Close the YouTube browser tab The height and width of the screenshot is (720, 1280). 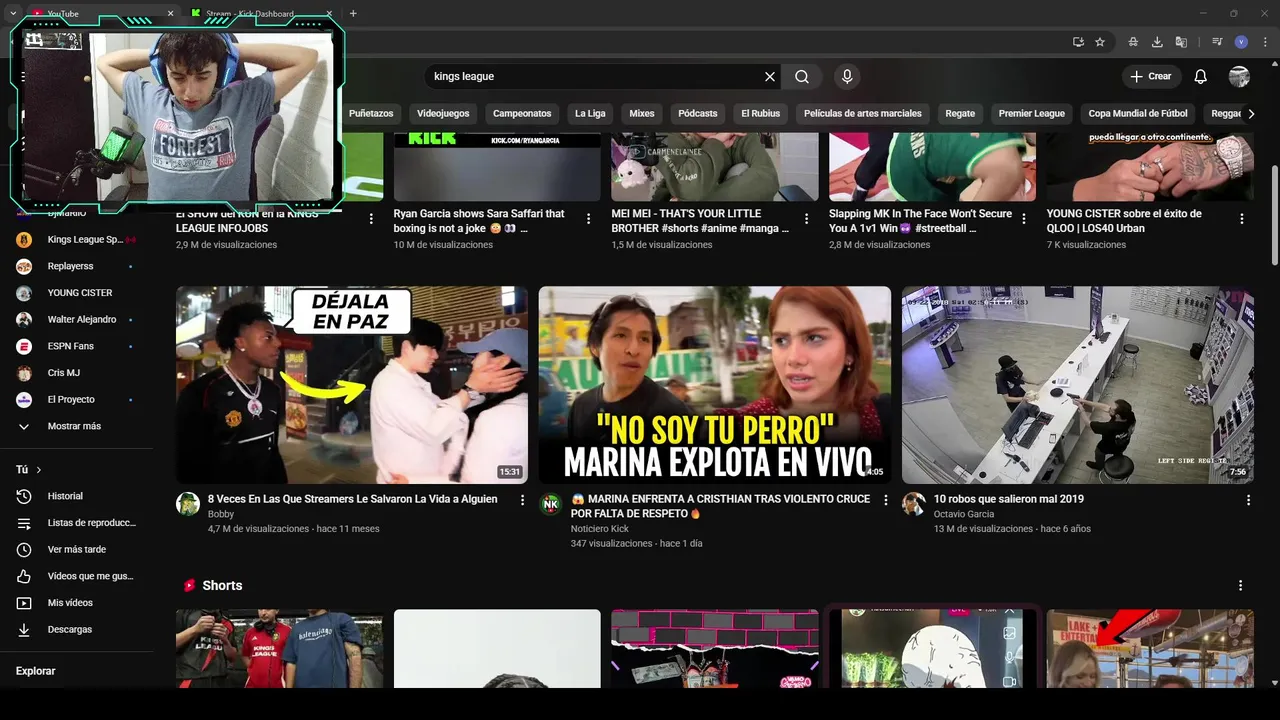click(x=170, y=14)
